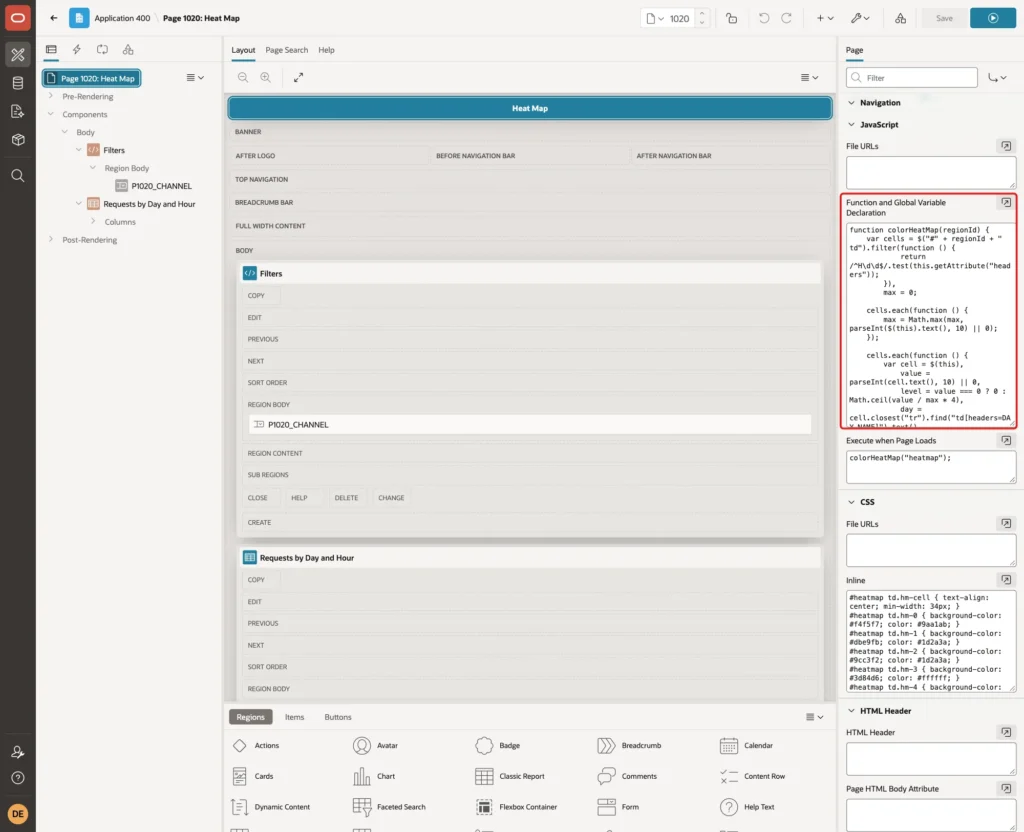Open layout options menu dropdown
Viewport: 1024px width, 832px height.
coord(809,77)
